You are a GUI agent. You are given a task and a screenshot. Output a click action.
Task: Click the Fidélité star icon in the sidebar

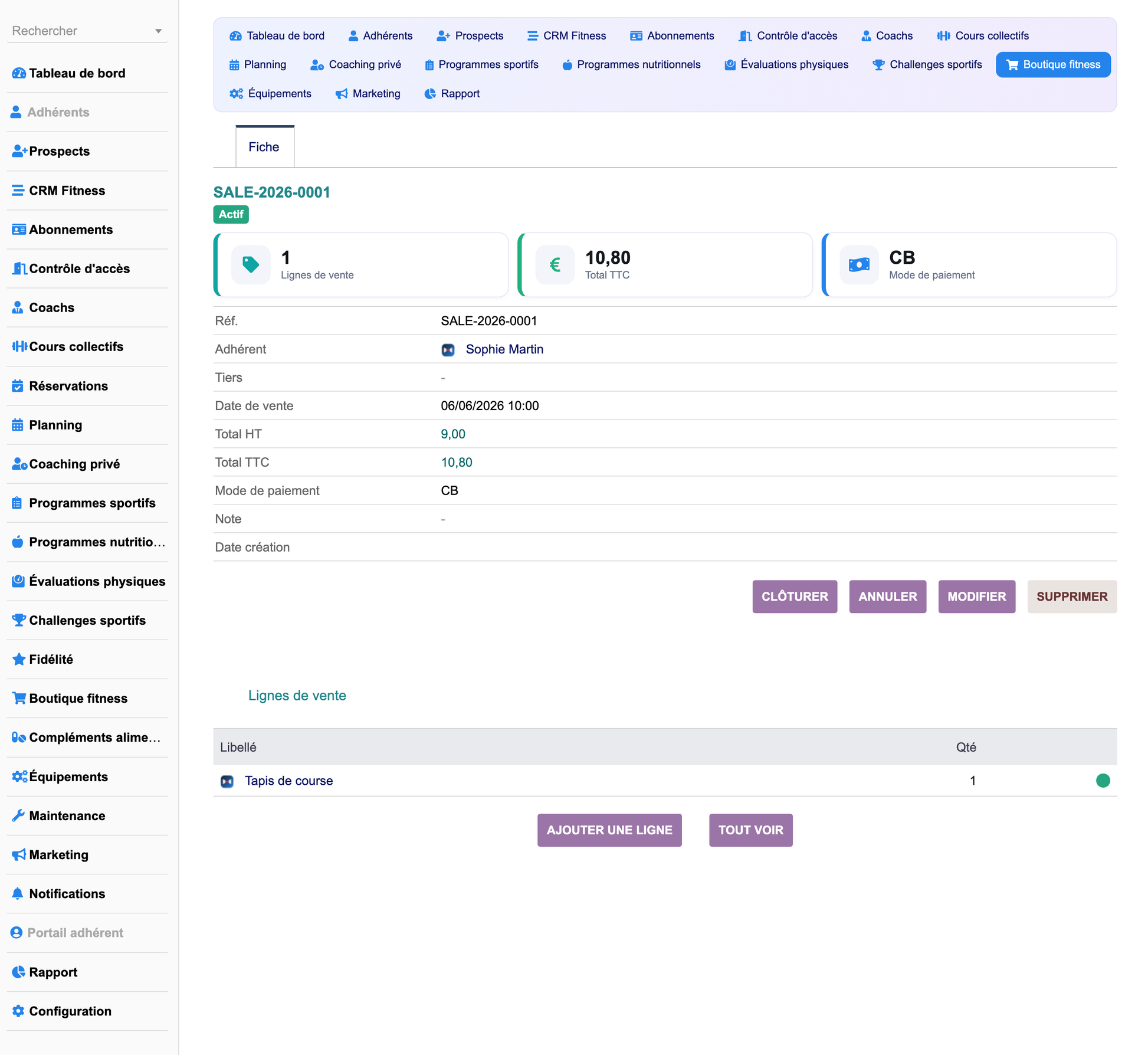point(18,659)
